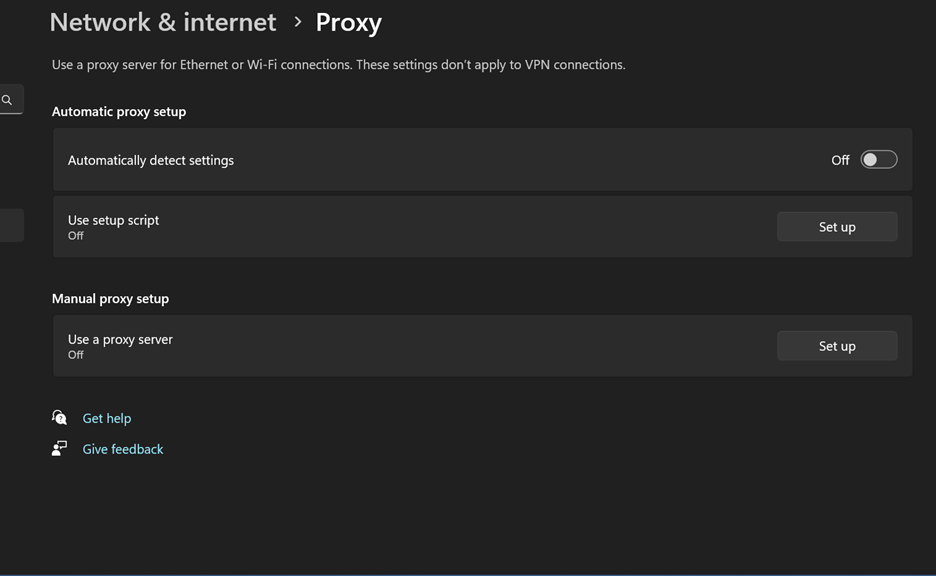Open Set up for Use a proxy server

pos(837,346)
